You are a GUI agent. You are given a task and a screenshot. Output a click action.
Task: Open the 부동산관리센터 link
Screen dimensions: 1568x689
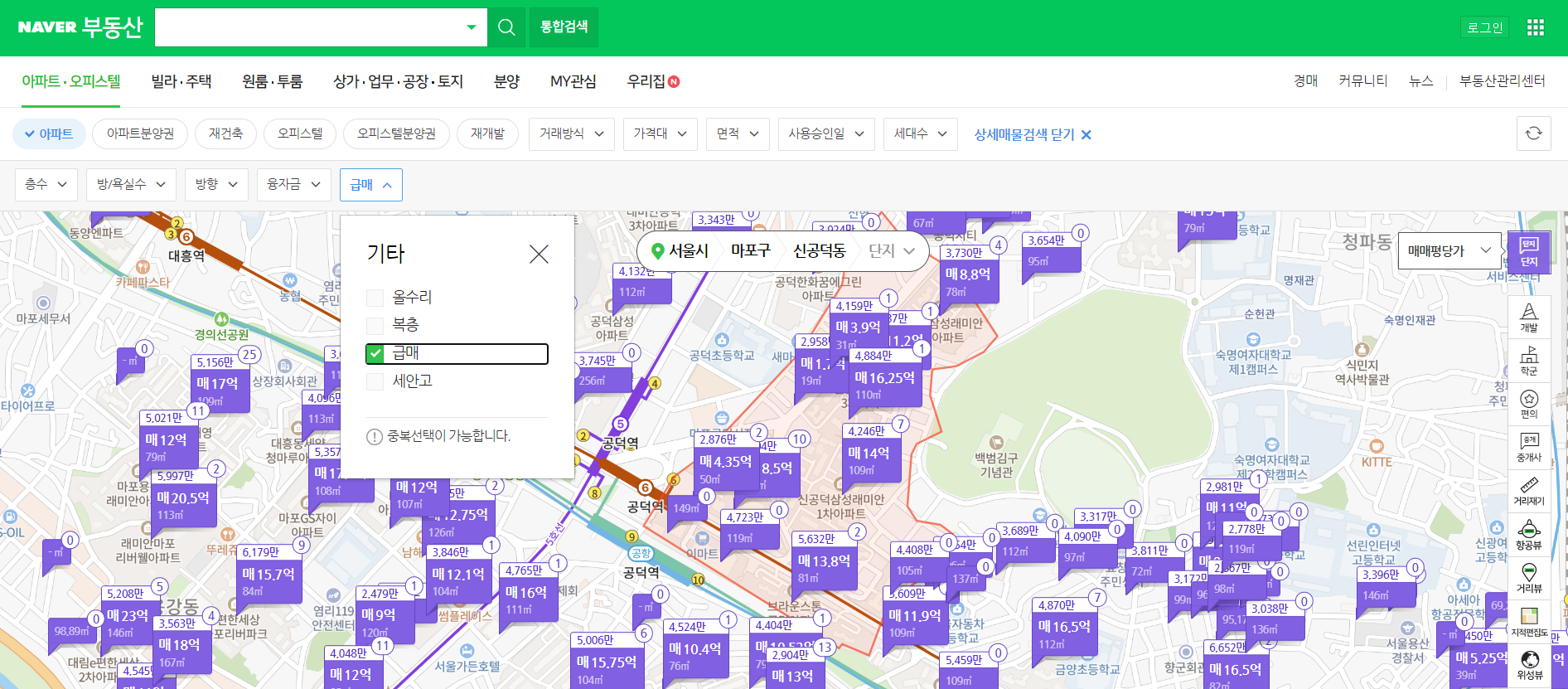click(x=1502, y=80)
